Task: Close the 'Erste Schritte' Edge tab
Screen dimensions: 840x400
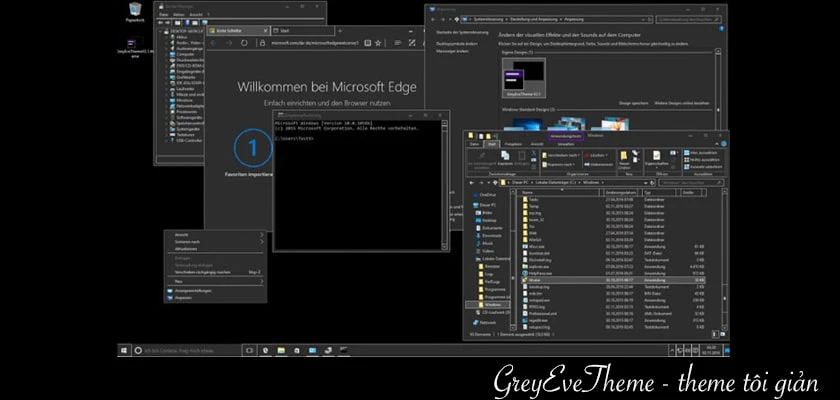Action: pos(265,31)
